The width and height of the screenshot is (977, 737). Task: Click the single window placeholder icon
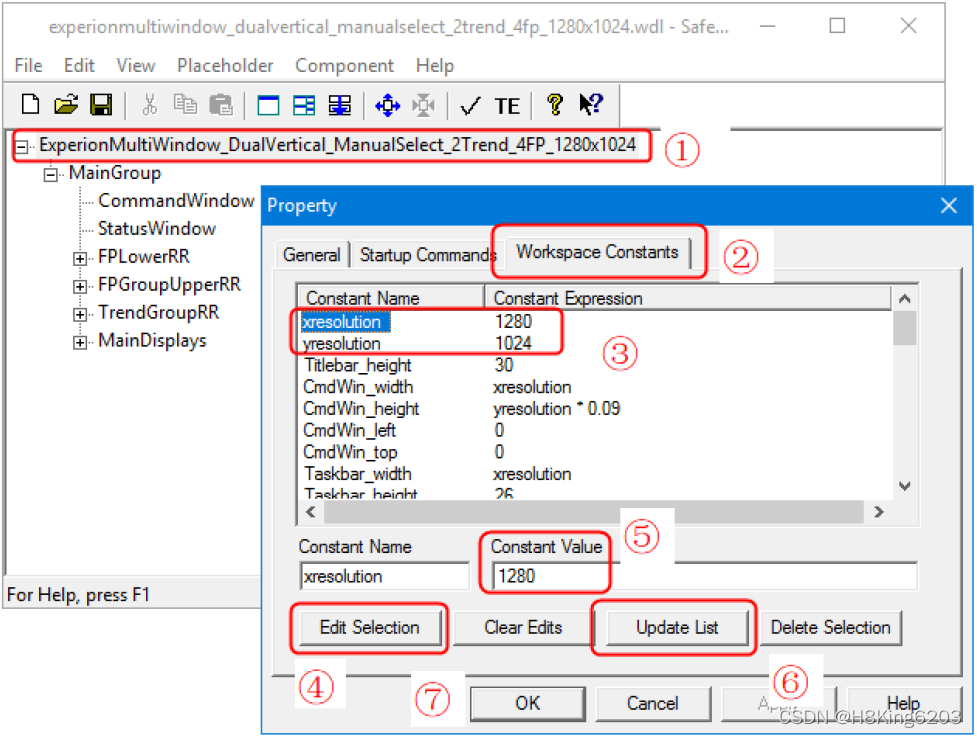269,105
